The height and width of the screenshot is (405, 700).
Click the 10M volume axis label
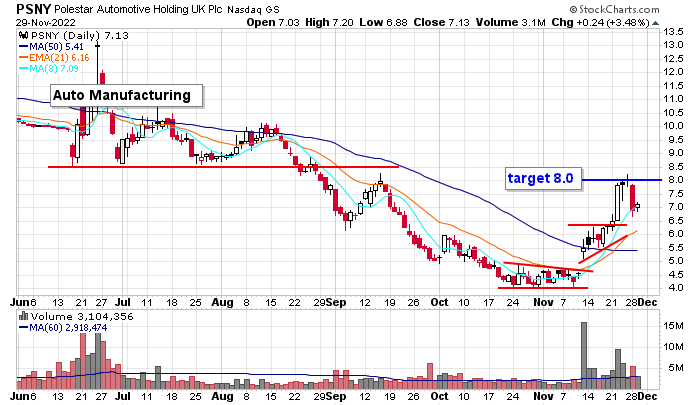click(673, 347)
